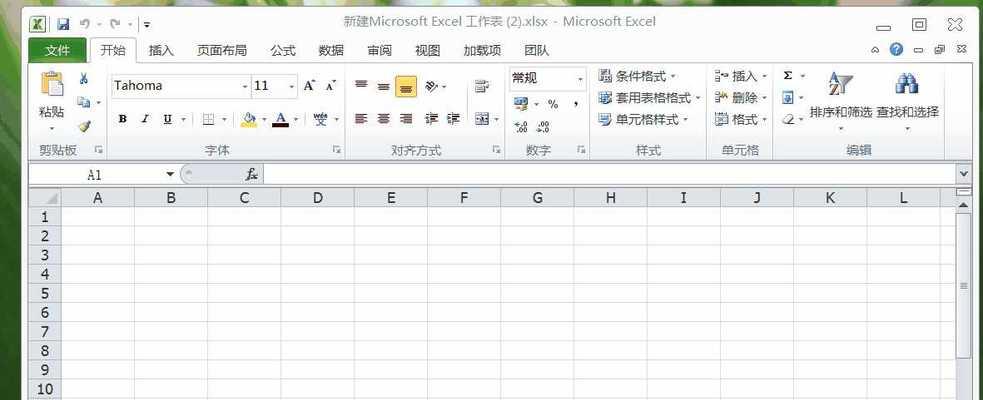Open the Tahoma font name dropdown
Image resolution: width=983 pixels, height=400 pixels.
[x=244, y=87]
